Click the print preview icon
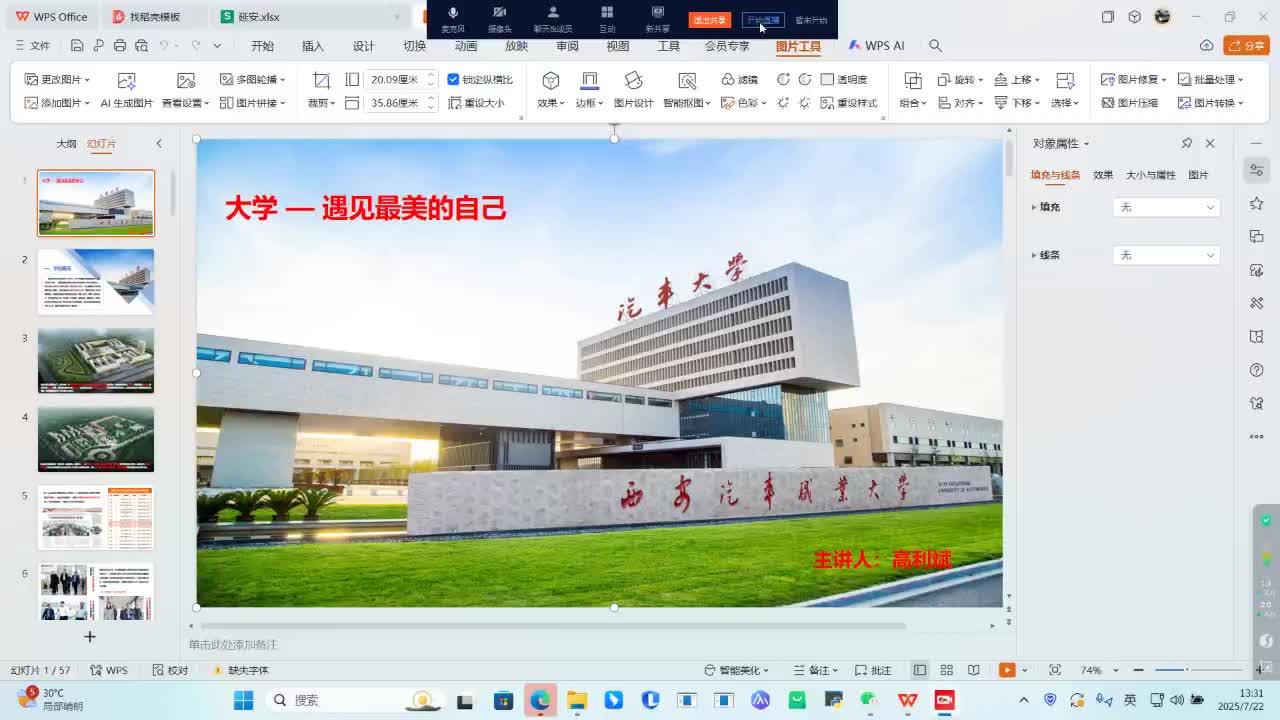Viewport: 1280px width, 720px height. (x=141, y=46)
